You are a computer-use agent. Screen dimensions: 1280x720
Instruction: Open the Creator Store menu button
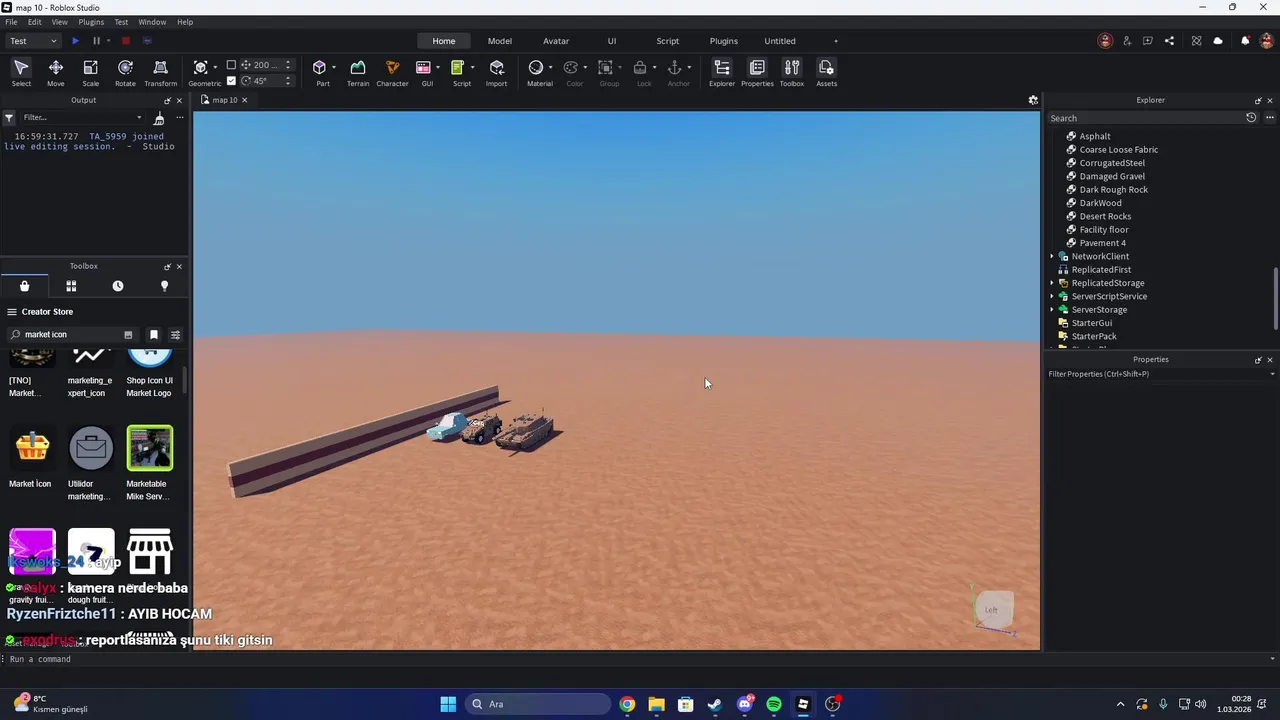tap(12, 312)
